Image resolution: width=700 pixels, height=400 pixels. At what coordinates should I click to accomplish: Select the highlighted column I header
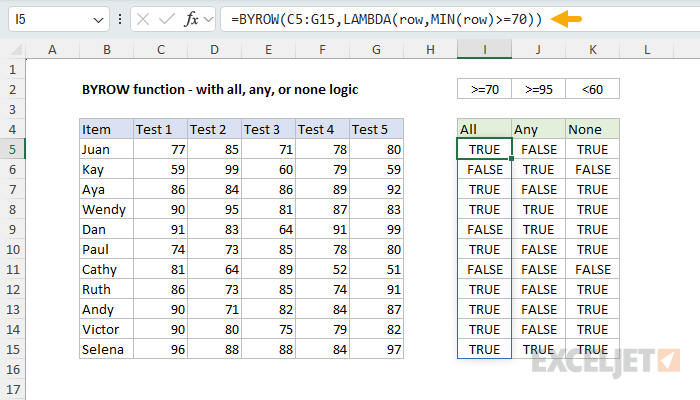click(484, 50)
